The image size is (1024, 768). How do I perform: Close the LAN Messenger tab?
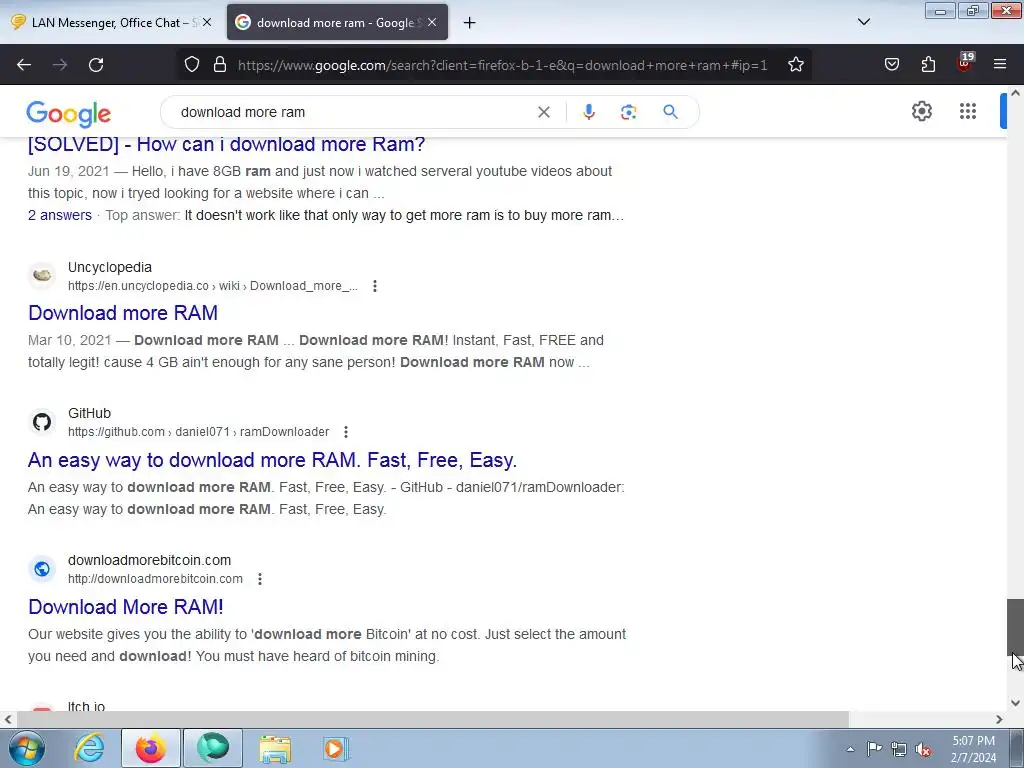point(207,22)
